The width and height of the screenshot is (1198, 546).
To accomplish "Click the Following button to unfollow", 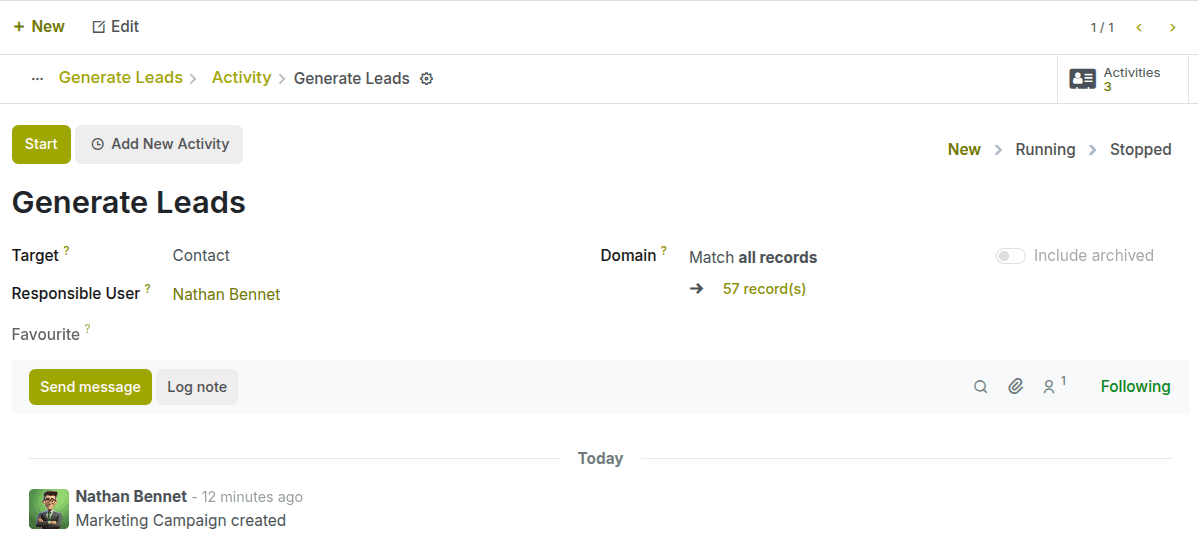I will (x=1135, y=387).
